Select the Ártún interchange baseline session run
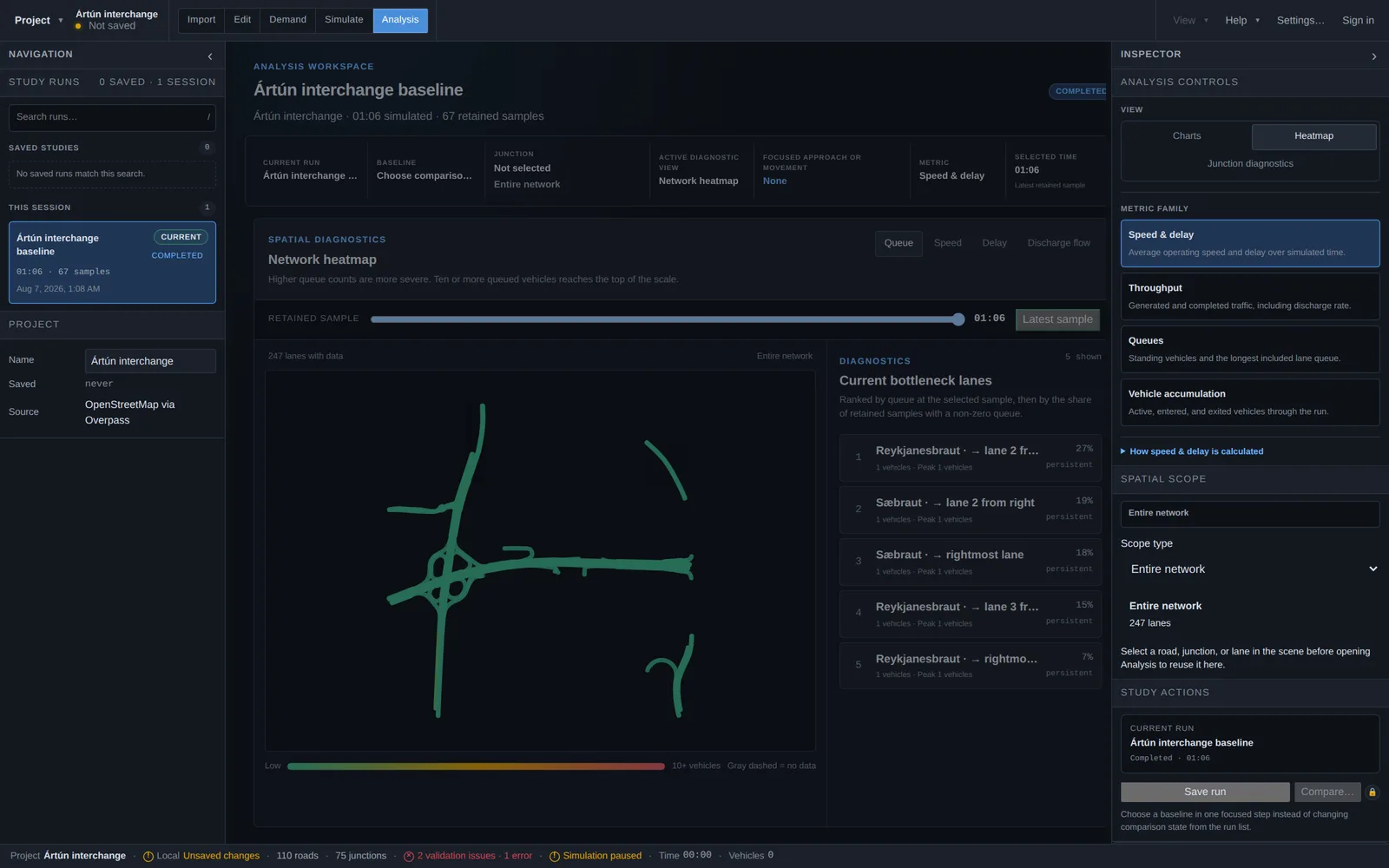The width and height of the screenshot is (1389, 868). coord(112,262)
